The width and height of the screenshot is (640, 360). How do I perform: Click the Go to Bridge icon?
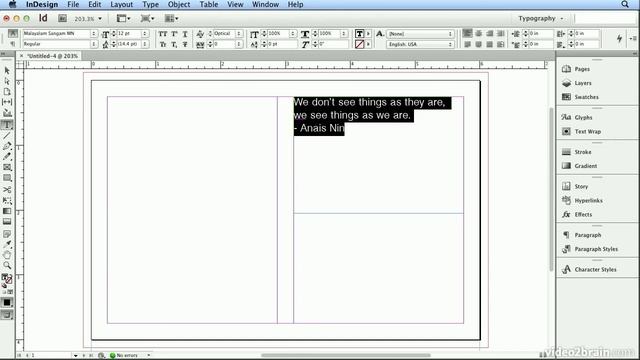click(x=62, y=18)
